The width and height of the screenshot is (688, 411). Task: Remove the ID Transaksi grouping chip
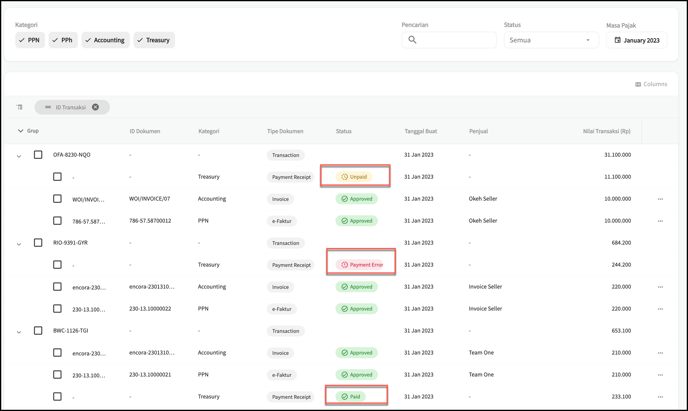[x=96, y=107]
